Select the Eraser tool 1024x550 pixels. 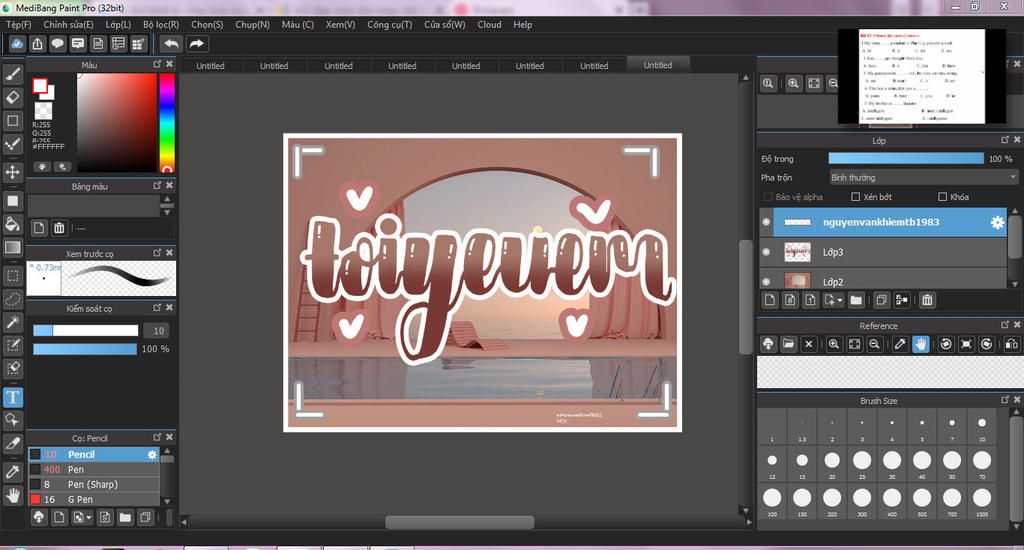click(x=12, y=97)
